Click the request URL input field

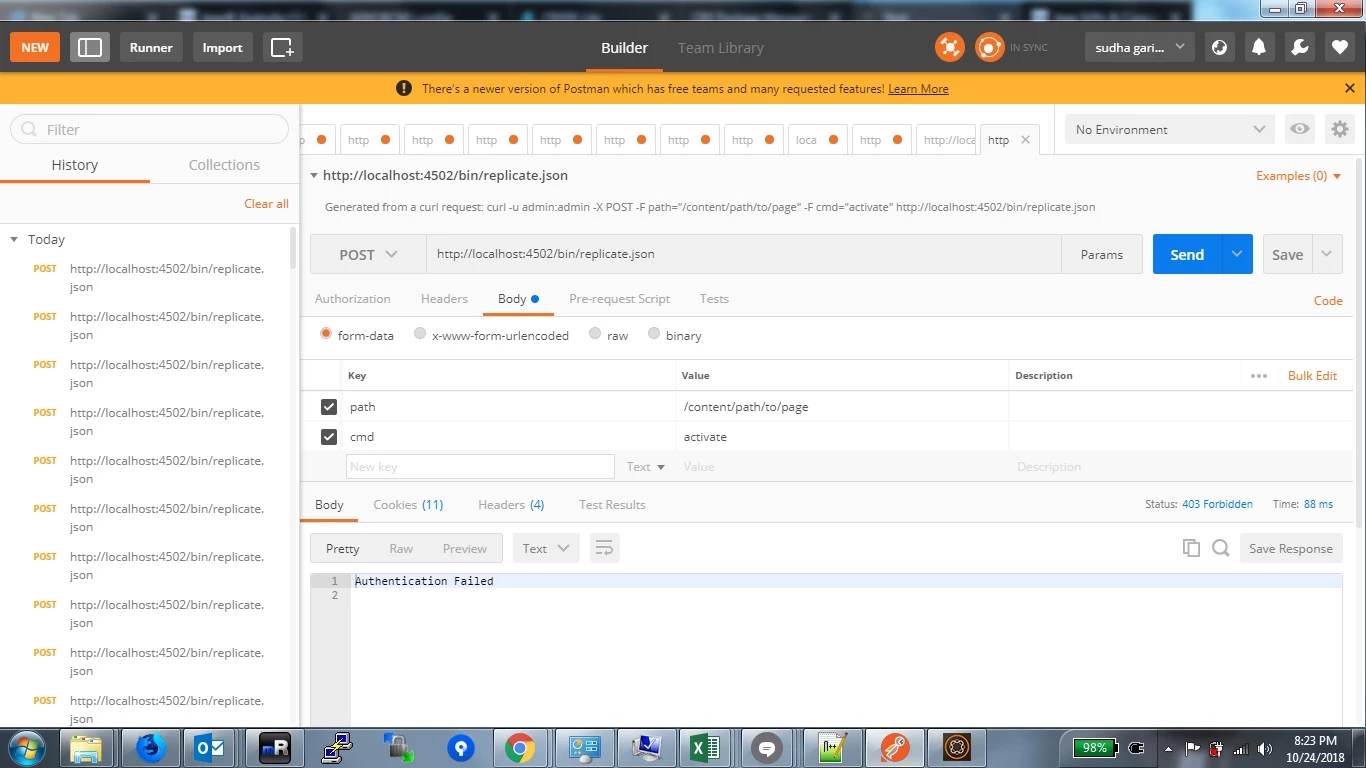point(743,254)
